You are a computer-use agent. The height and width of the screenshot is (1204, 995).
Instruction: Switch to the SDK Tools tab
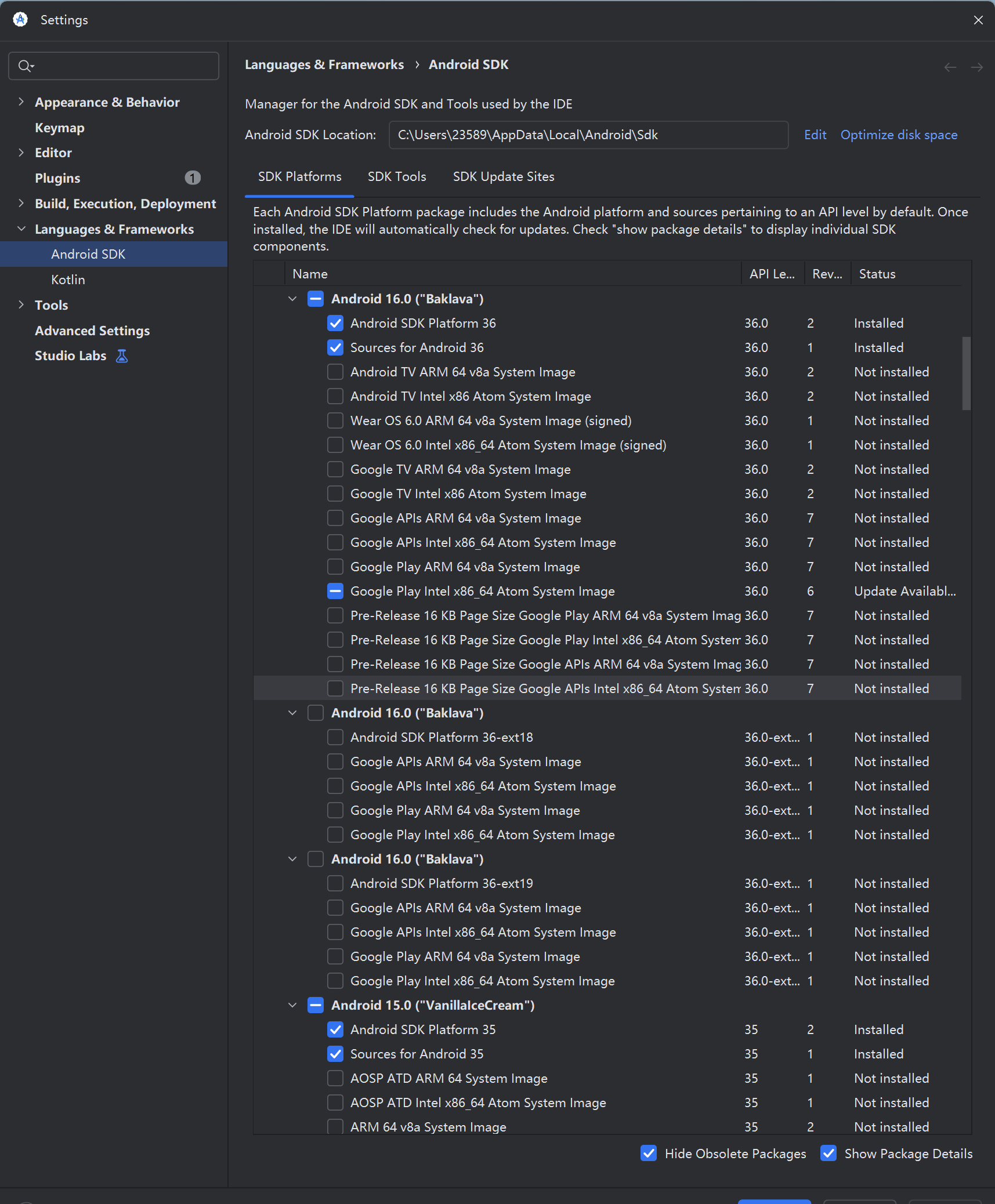[397, 176]
